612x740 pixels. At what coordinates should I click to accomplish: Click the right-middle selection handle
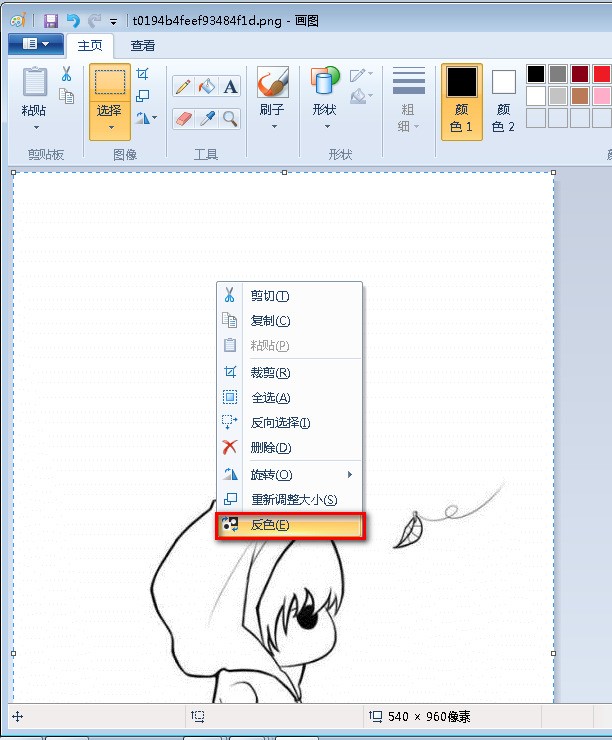[553, 654]
